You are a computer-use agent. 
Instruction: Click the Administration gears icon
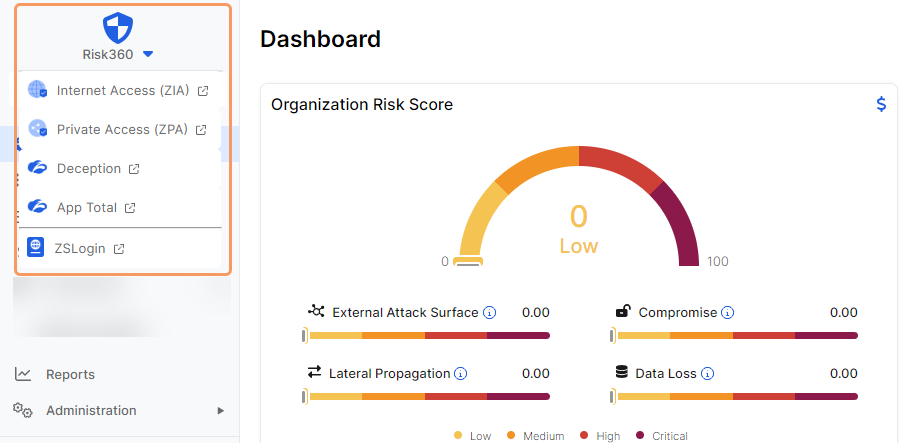[23, 410]
